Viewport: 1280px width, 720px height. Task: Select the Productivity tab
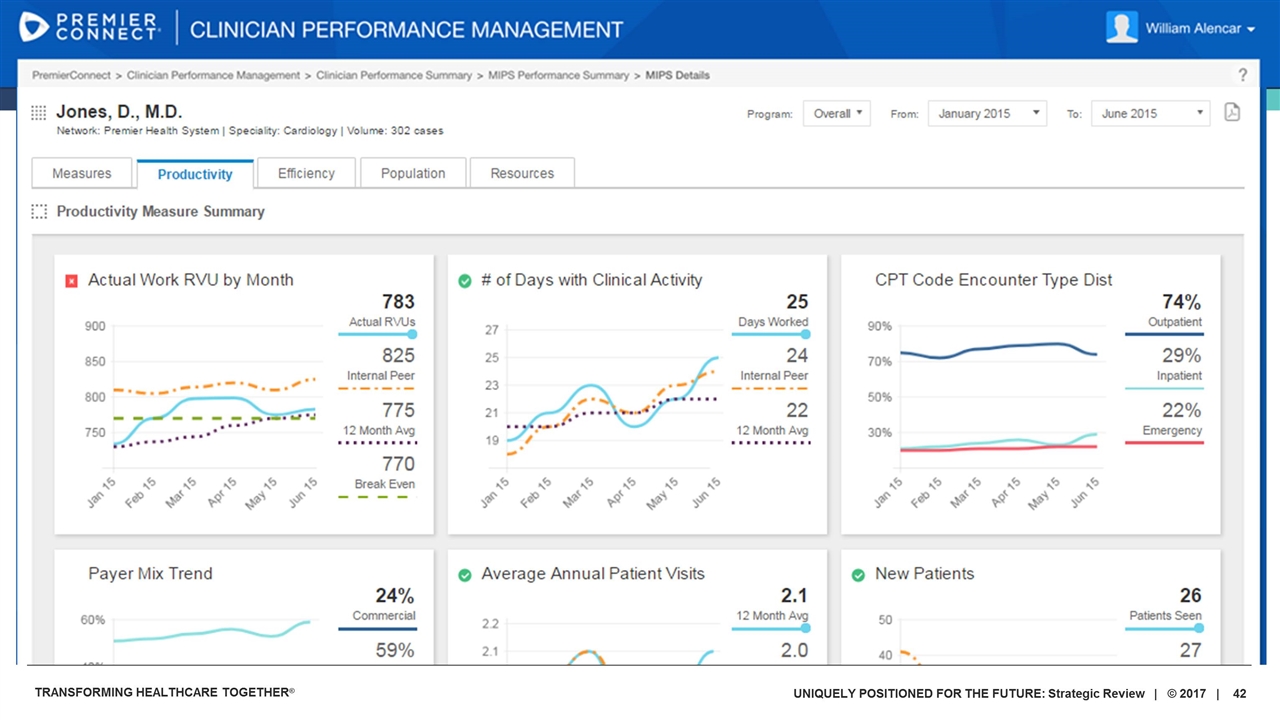(x=195, y=174)
